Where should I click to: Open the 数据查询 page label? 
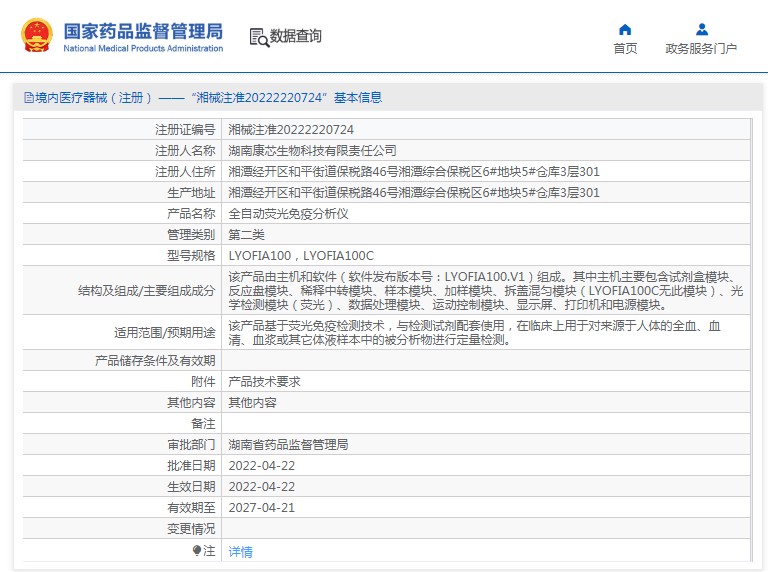click(x=296, y=36)
